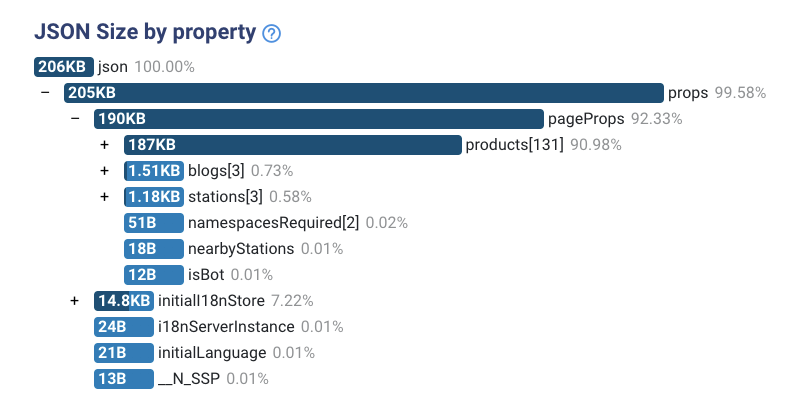Expand the stations[3] node

click(x=105, y=197)
